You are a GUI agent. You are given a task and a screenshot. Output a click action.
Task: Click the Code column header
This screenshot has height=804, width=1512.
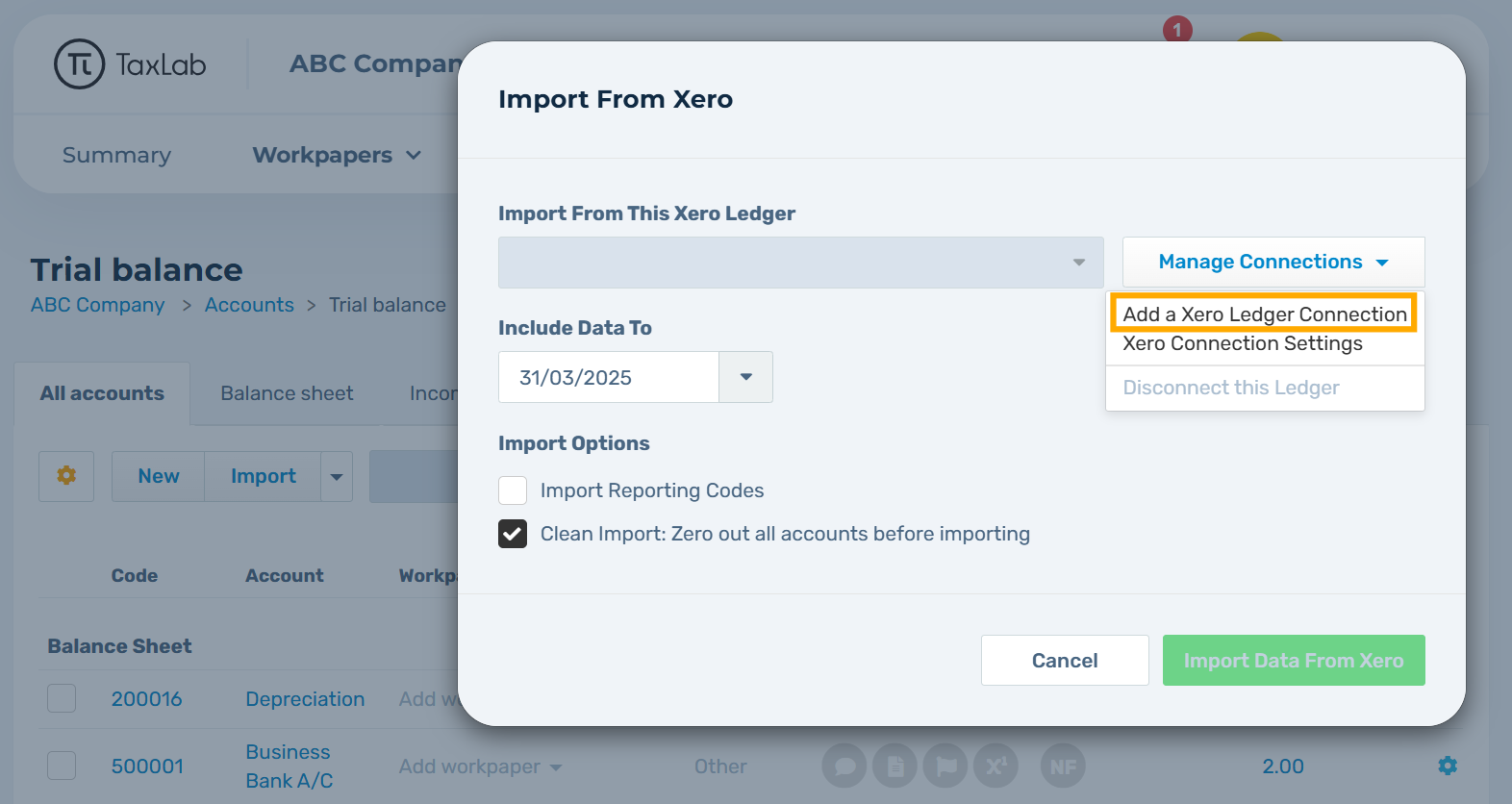click(x=134, y=576)
